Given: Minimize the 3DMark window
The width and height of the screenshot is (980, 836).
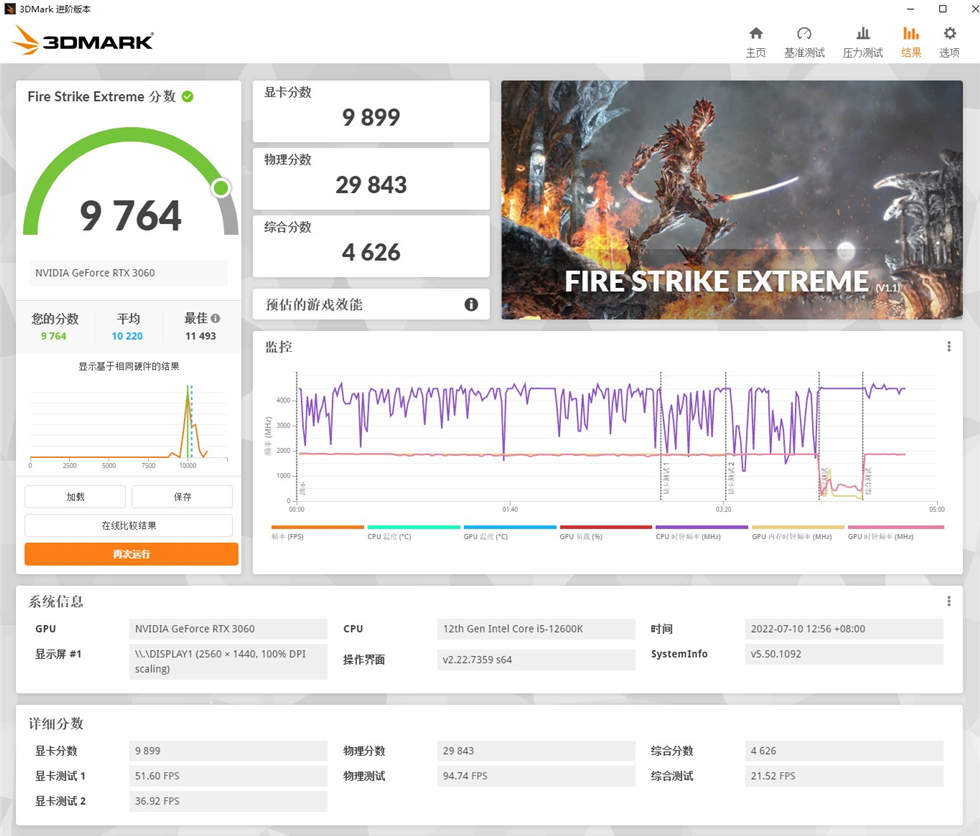Looking at the screenshot, I should [911, 9].
